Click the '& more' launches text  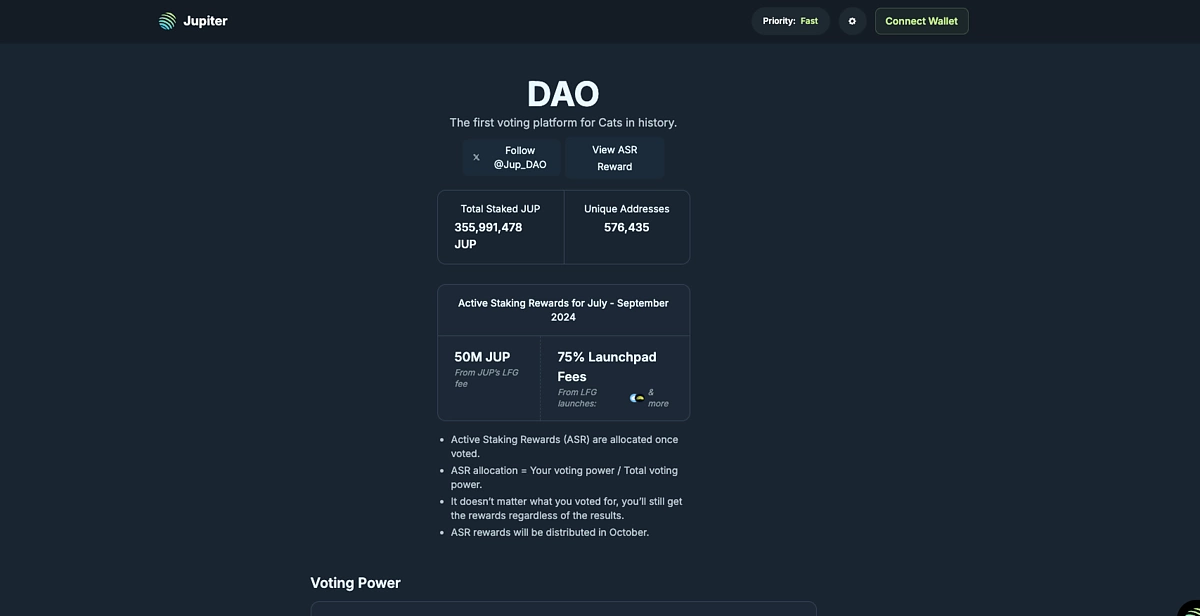[658, 398]
